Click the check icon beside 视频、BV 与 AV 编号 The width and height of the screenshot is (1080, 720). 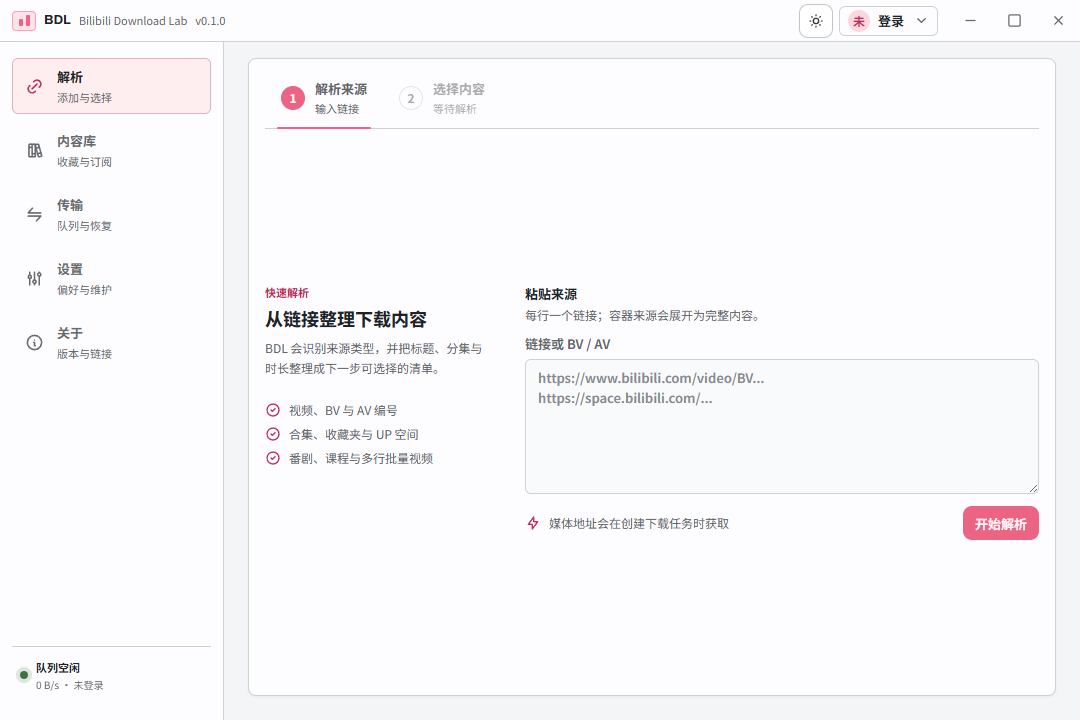[x=273, y=410]
